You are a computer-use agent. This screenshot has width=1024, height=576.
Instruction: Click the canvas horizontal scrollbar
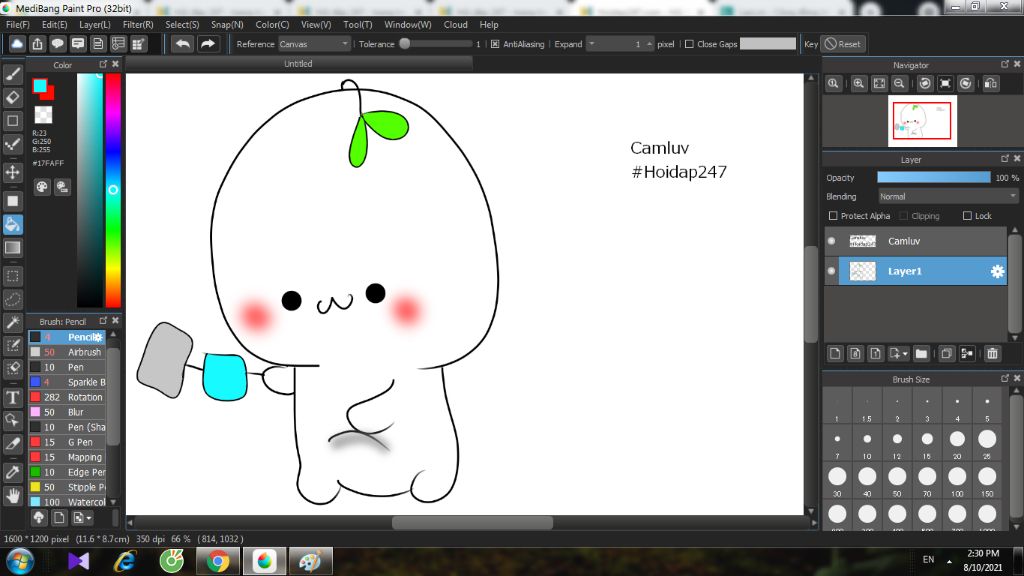pyautogui.click(x=472, y=522)
